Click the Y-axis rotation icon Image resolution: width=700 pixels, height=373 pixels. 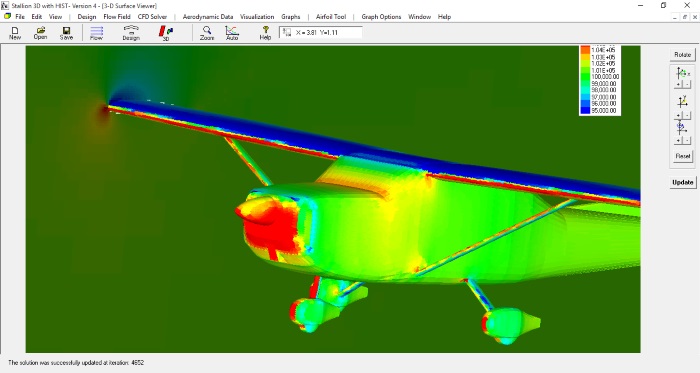point(683,102)
